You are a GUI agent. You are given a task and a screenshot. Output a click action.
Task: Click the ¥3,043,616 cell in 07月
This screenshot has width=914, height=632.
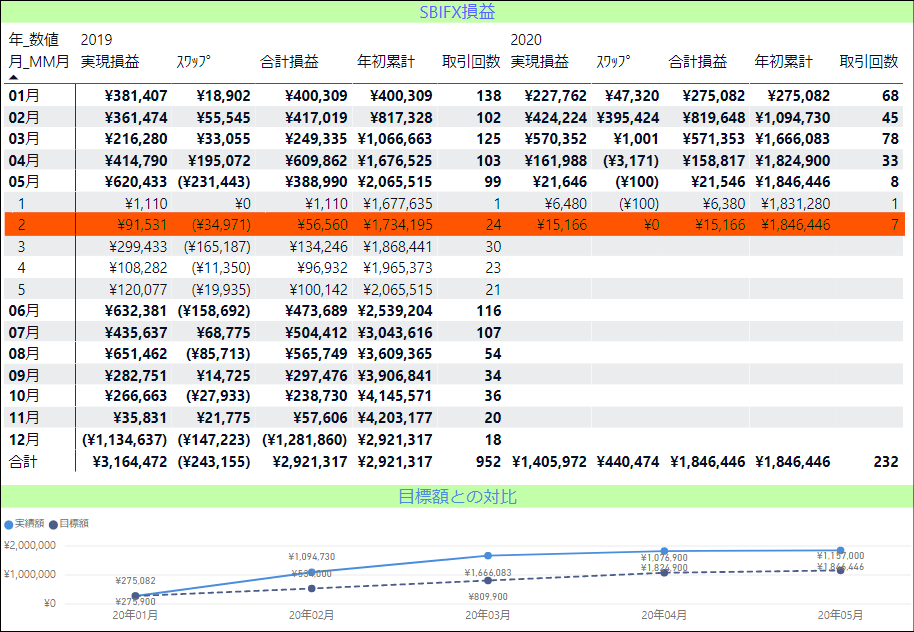[395, 332]
